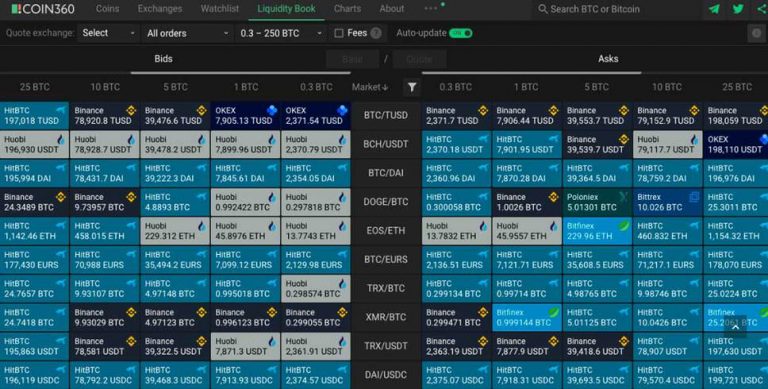Open the Twitter bird icon

(x=738, y=9)
